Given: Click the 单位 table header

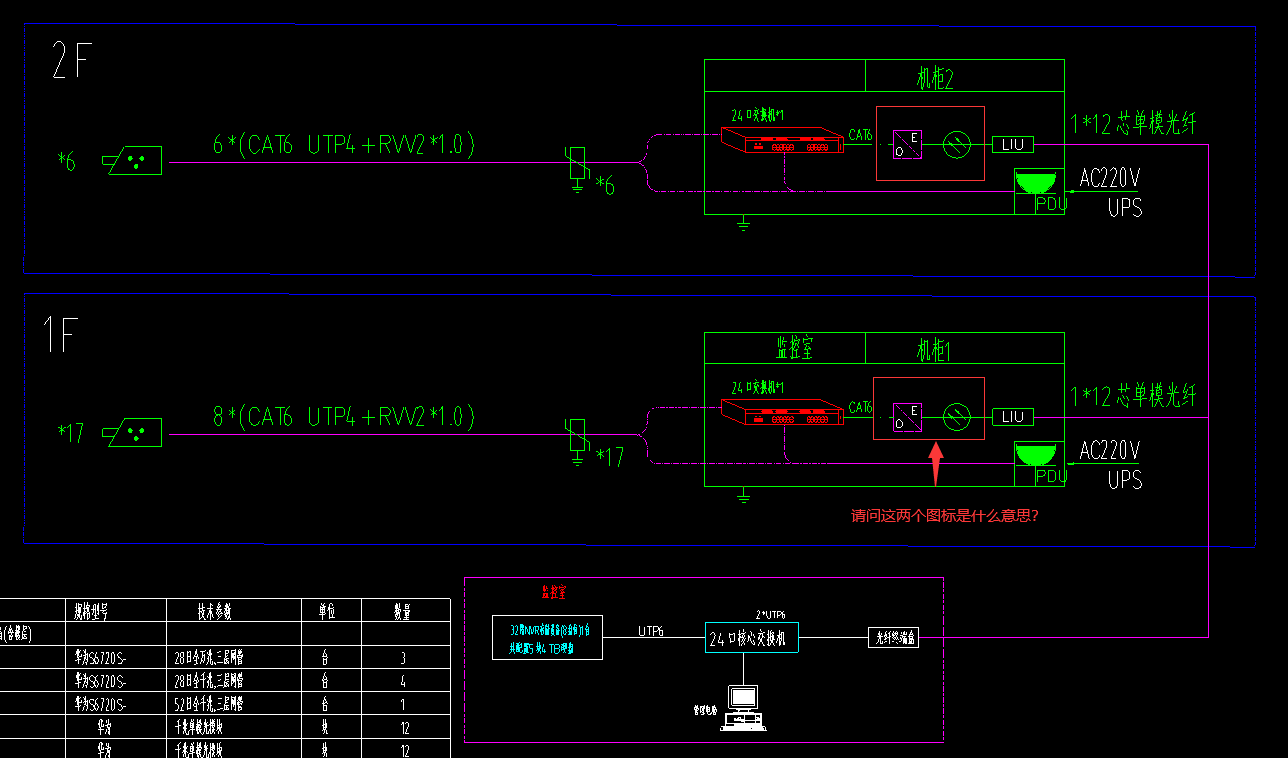Looking at the screenshot, I should [x=331, y=610].
